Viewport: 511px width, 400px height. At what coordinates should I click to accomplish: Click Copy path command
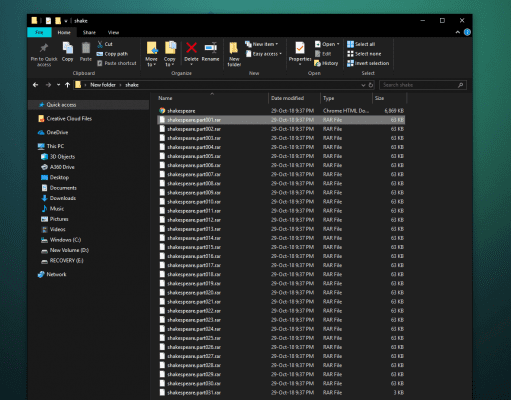112,54
